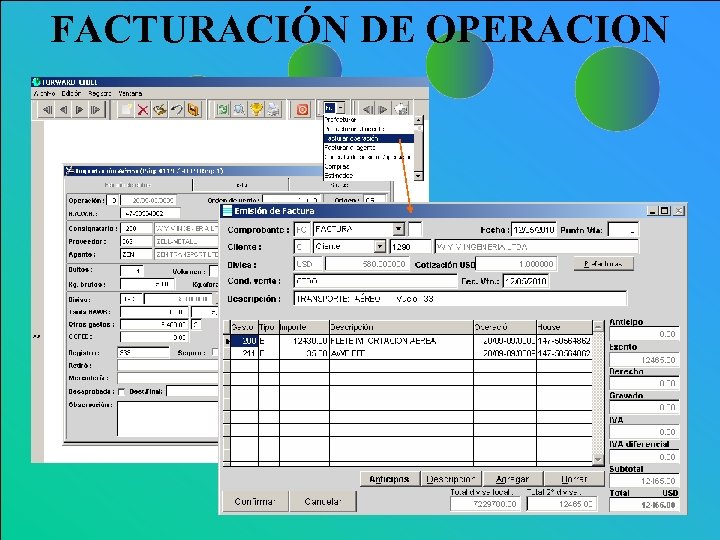720x540 pixels.
Task: Click the Cancelar button
Action: [x=323, y=501]
